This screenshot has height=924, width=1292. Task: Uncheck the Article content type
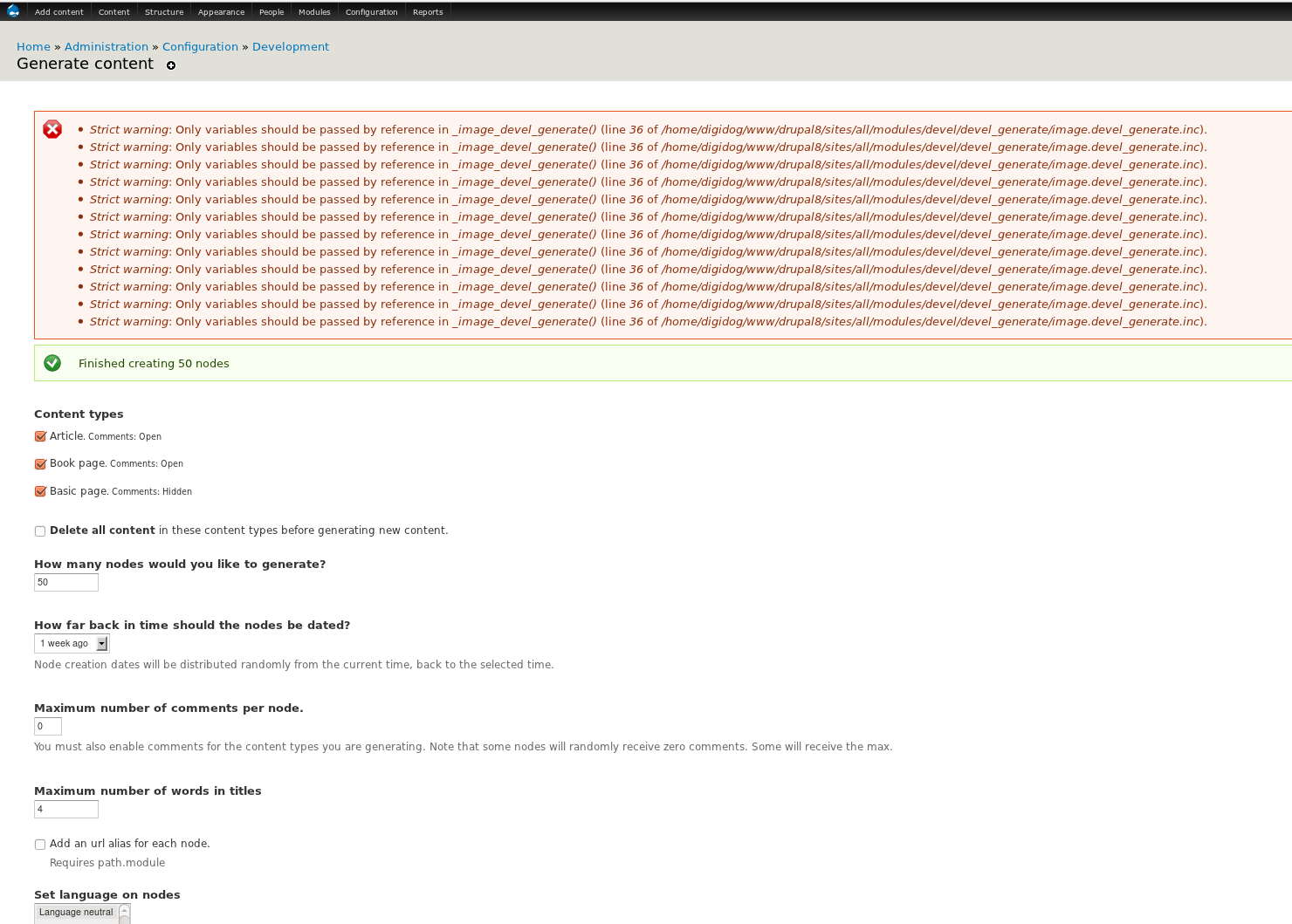[40, 436]
